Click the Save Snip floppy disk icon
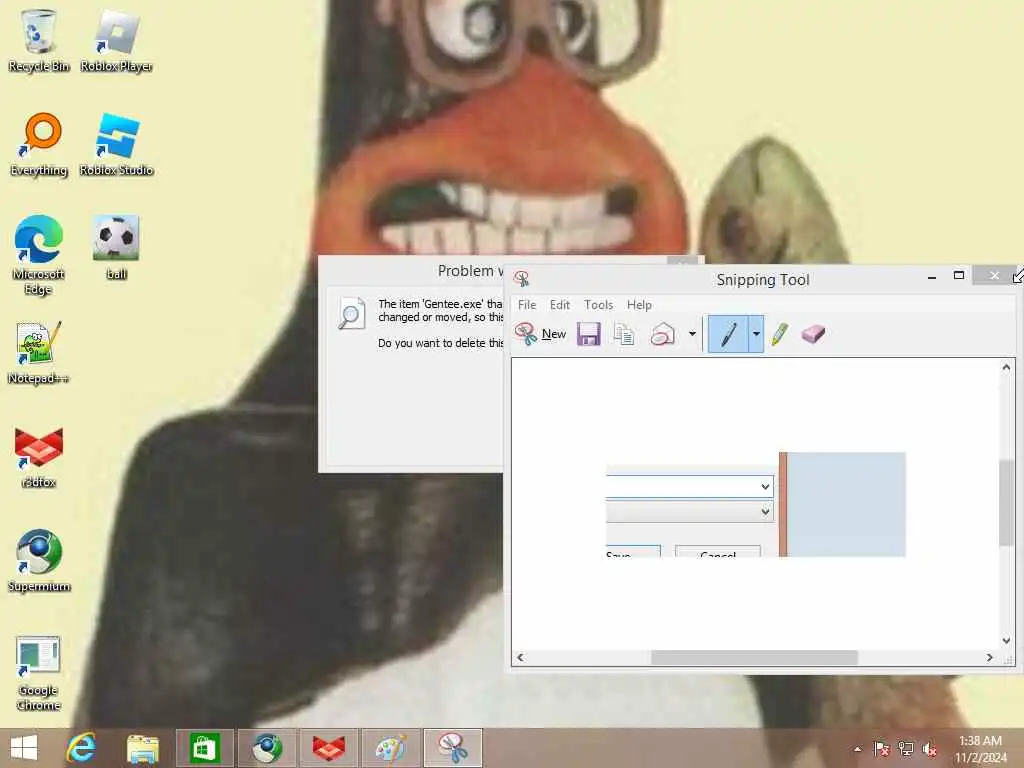This screenshot has height=768, width=1024. pos(588,334)
